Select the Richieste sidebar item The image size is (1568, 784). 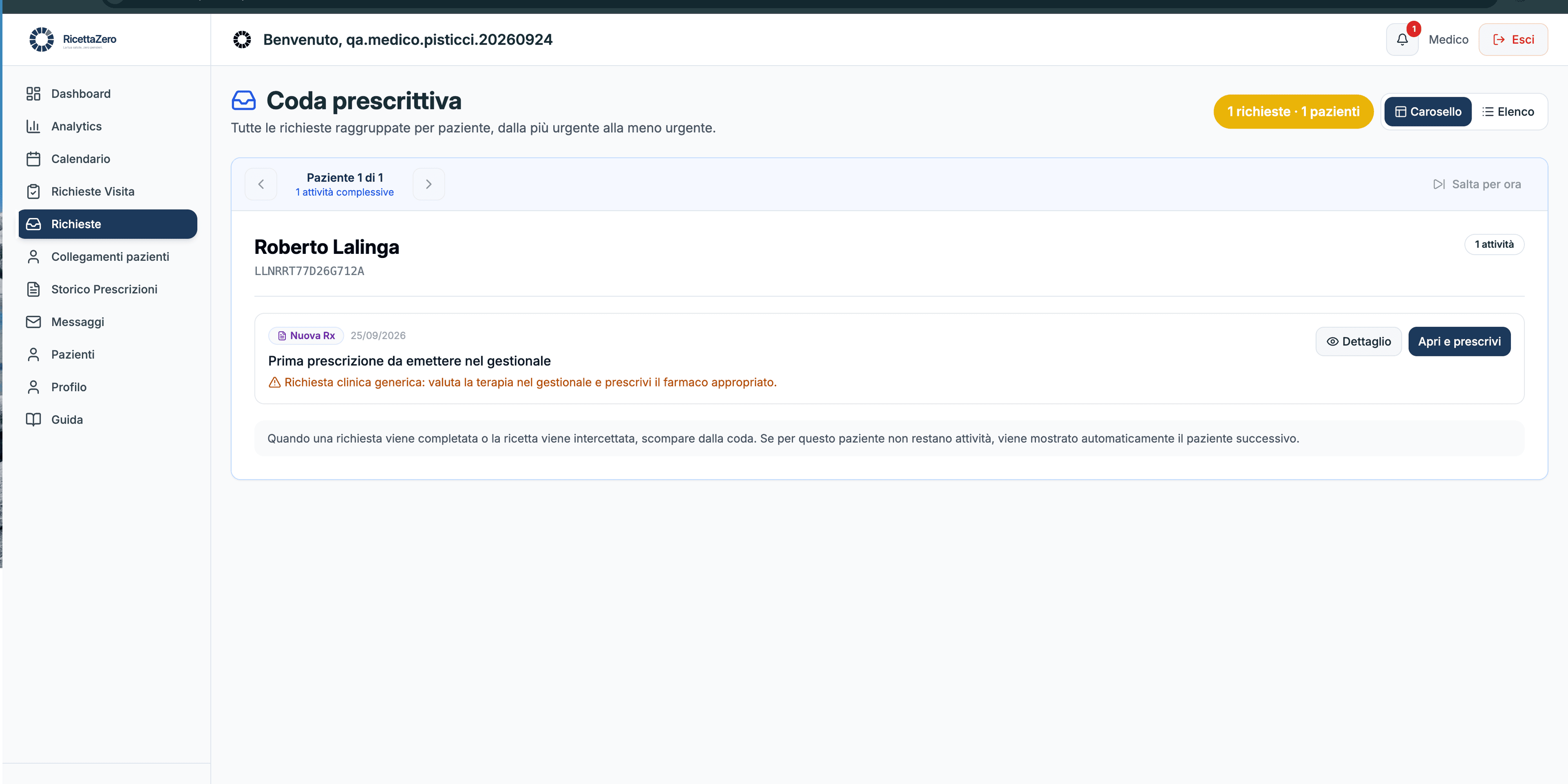tap(108, 224)
